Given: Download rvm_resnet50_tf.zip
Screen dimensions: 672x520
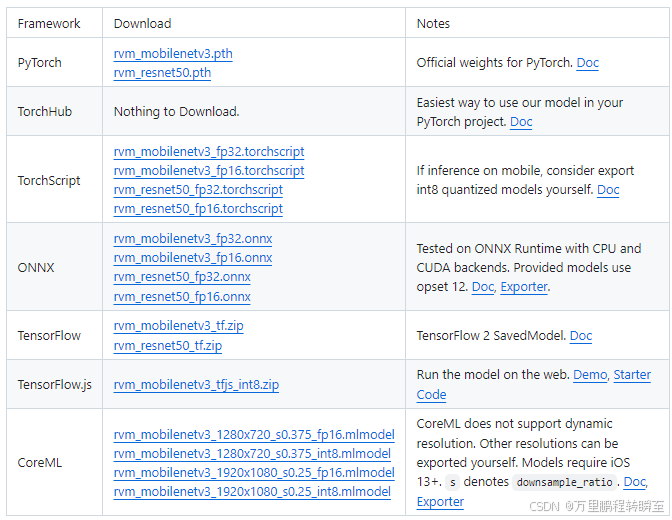Looking at the screenshot, I should click(168, 346).
